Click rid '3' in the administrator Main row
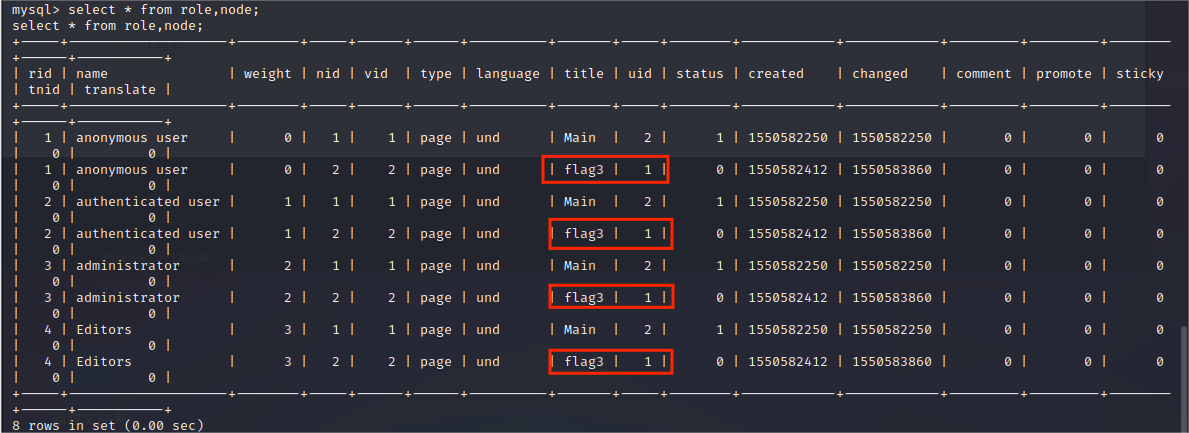The height and width of the screenshot is (433, 1189). click(49, 265)
